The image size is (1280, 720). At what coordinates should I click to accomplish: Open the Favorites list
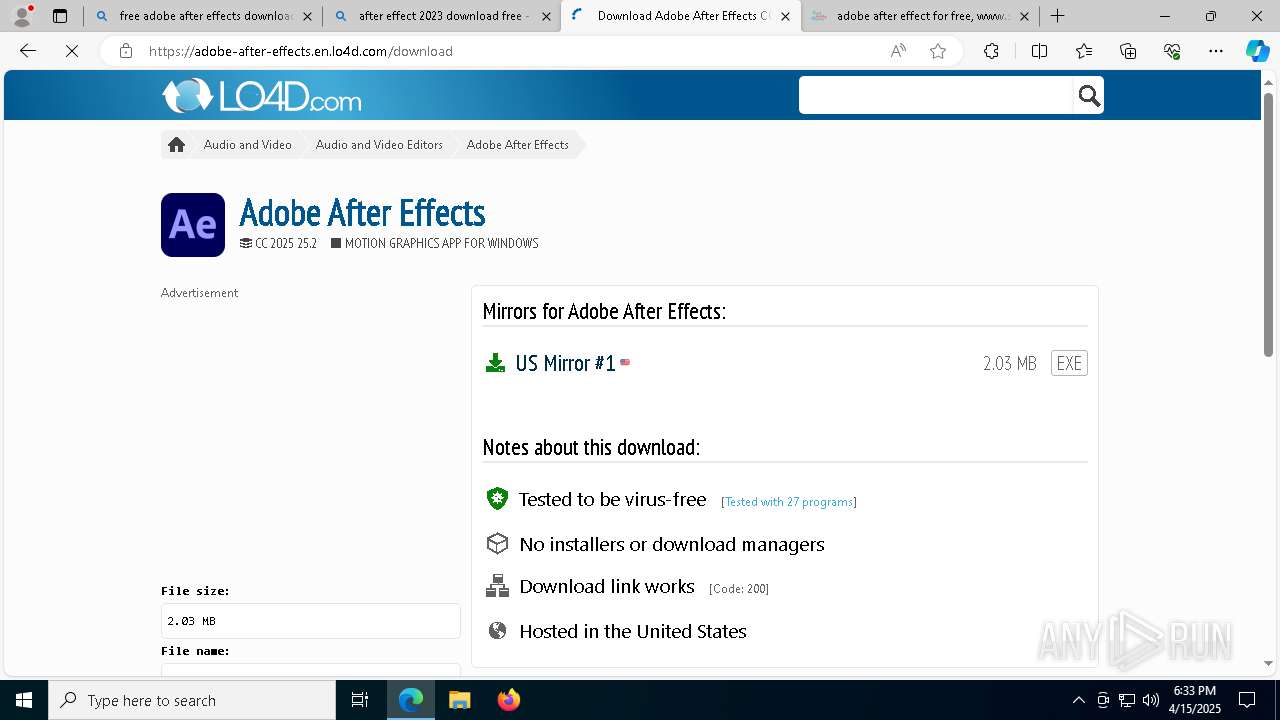click(1084, 51)
